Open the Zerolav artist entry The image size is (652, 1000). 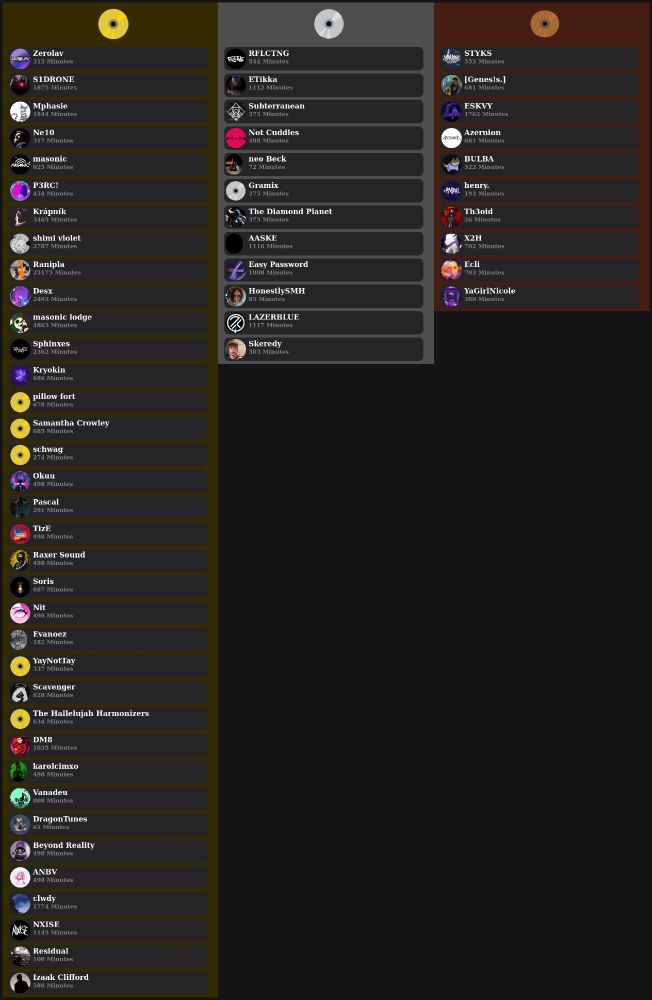(x=108, y=59)
